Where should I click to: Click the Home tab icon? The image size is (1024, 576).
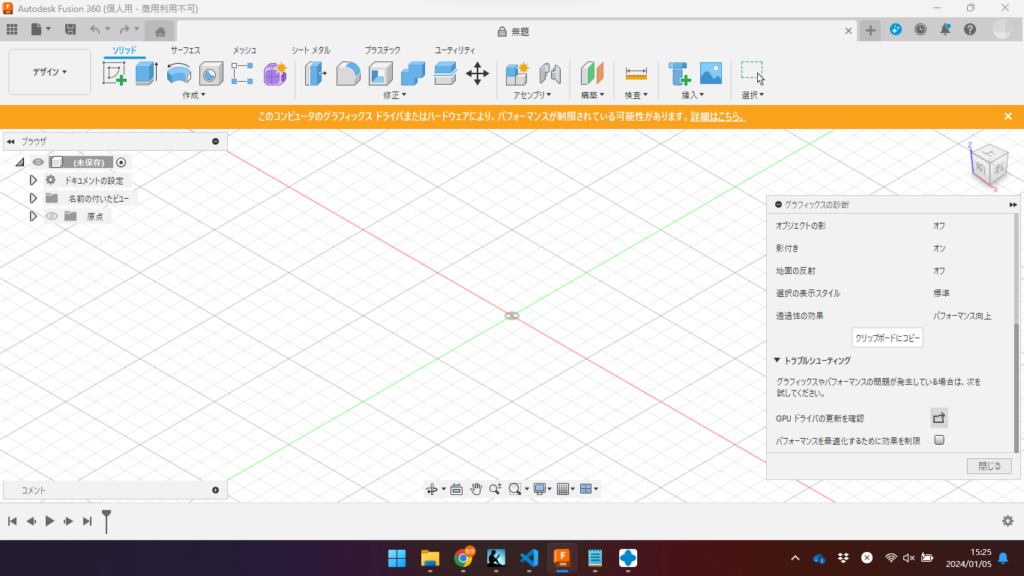click(x=160, y=31)
